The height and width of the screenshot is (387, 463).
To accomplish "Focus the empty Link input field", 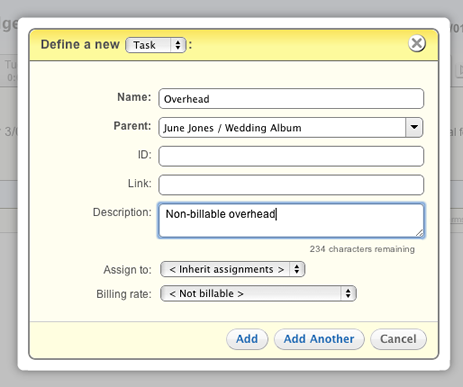I will tap(291, 185).
